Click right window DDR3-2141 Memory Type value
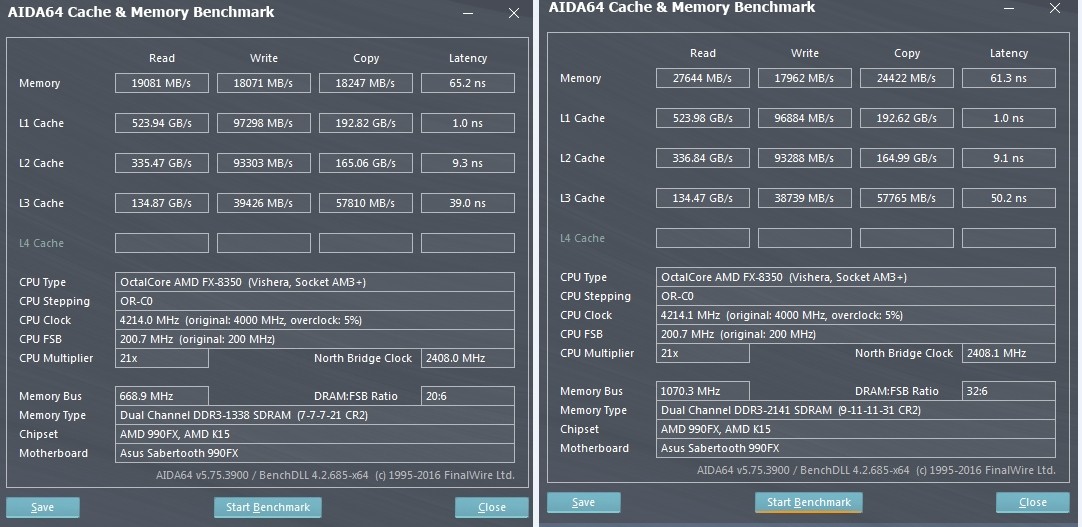This screenshot has height=527, width=1082. [x=856, y=410]
